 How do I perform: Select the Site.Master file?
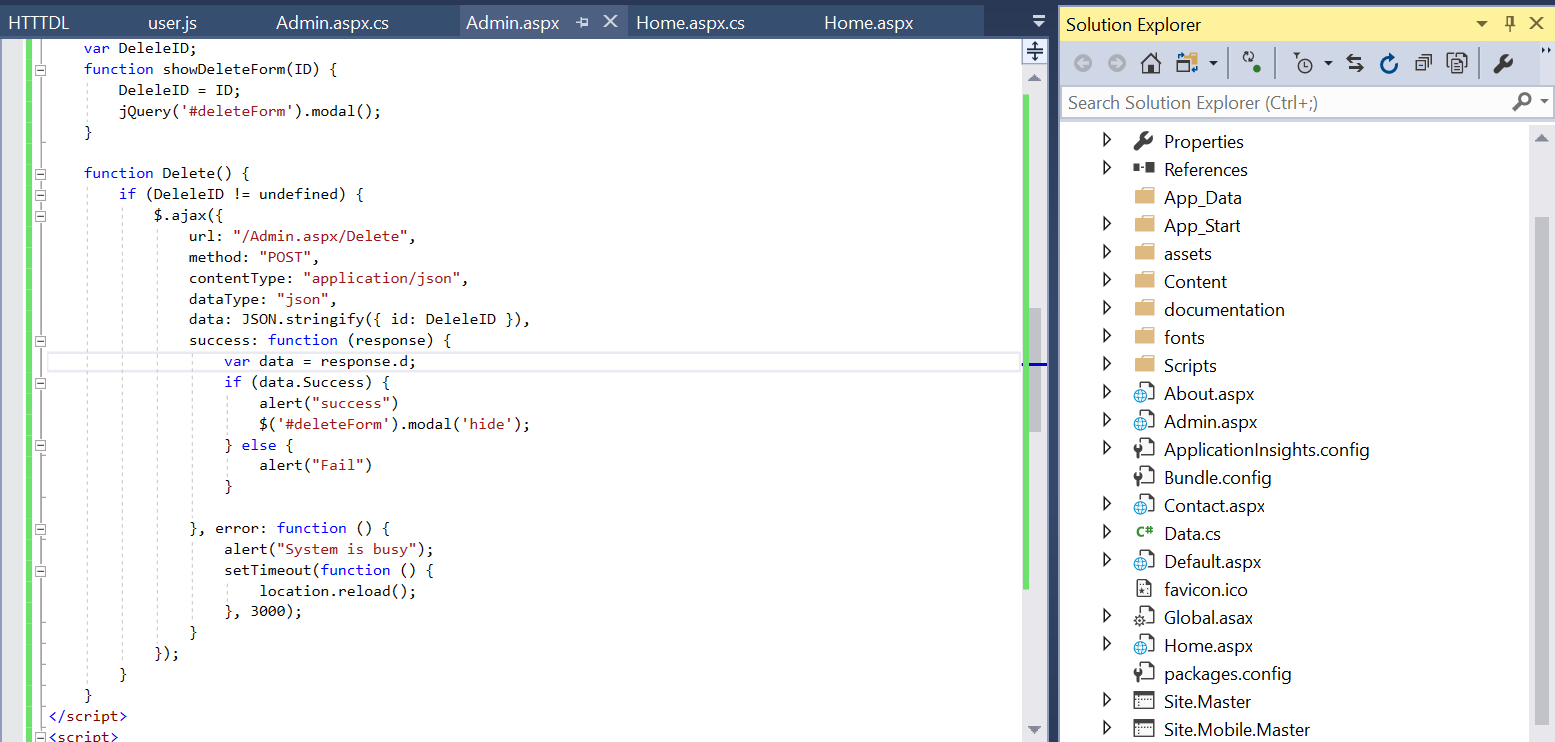(1207, 702)
